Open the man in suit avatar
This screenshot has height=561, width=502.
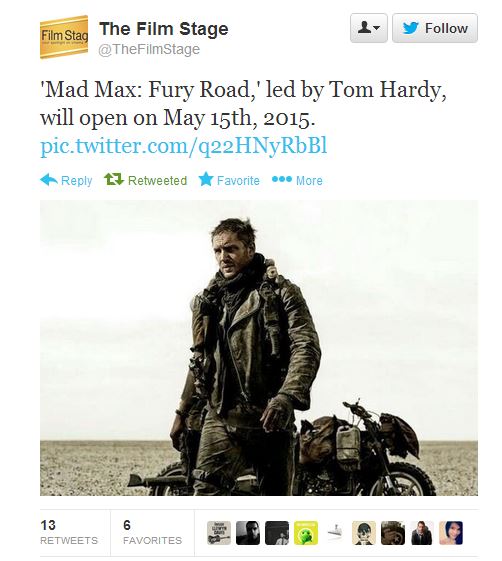[422, 533]
